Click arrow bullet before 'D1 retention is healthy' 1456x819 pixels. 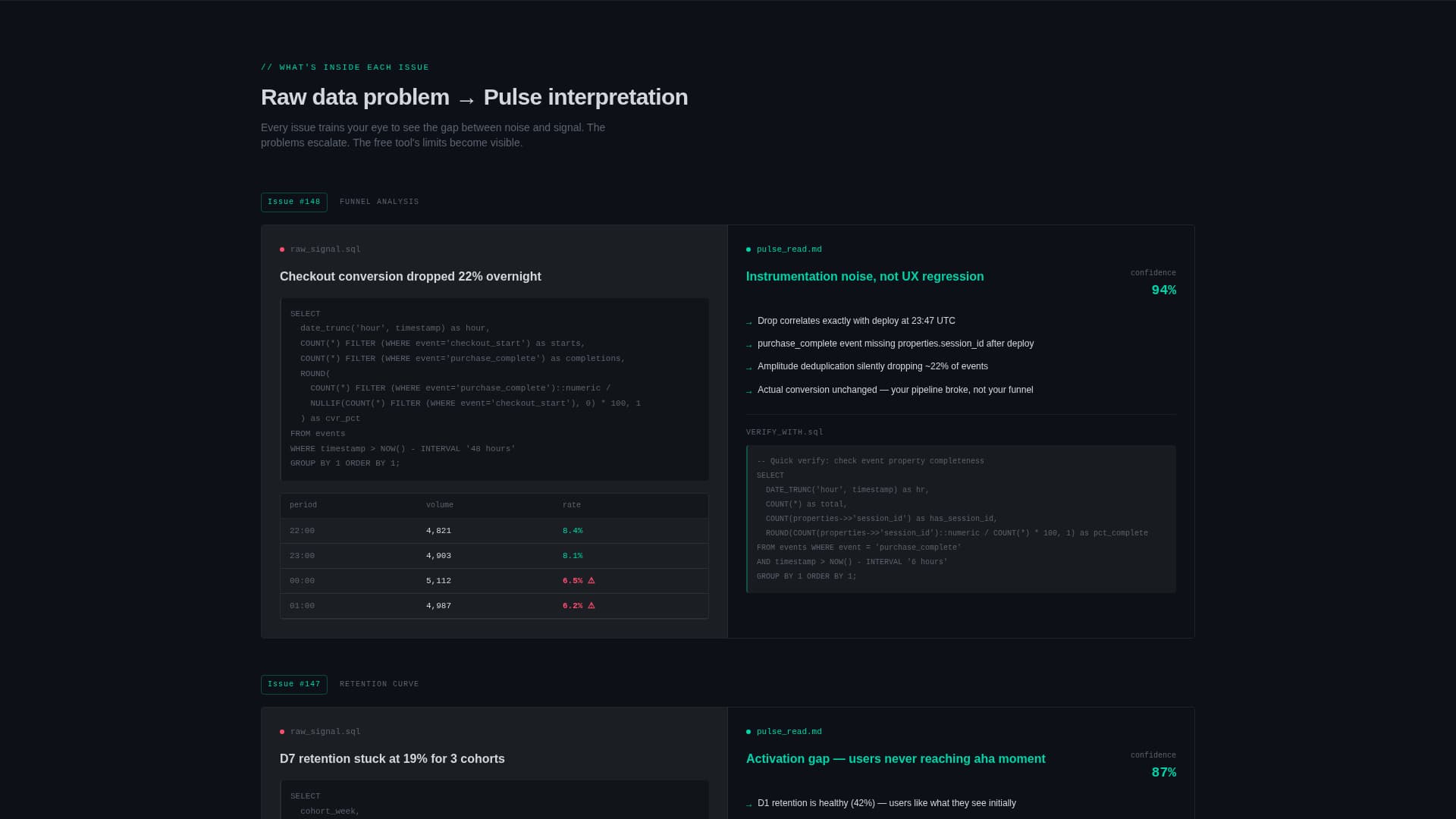(x=749, y=805)
